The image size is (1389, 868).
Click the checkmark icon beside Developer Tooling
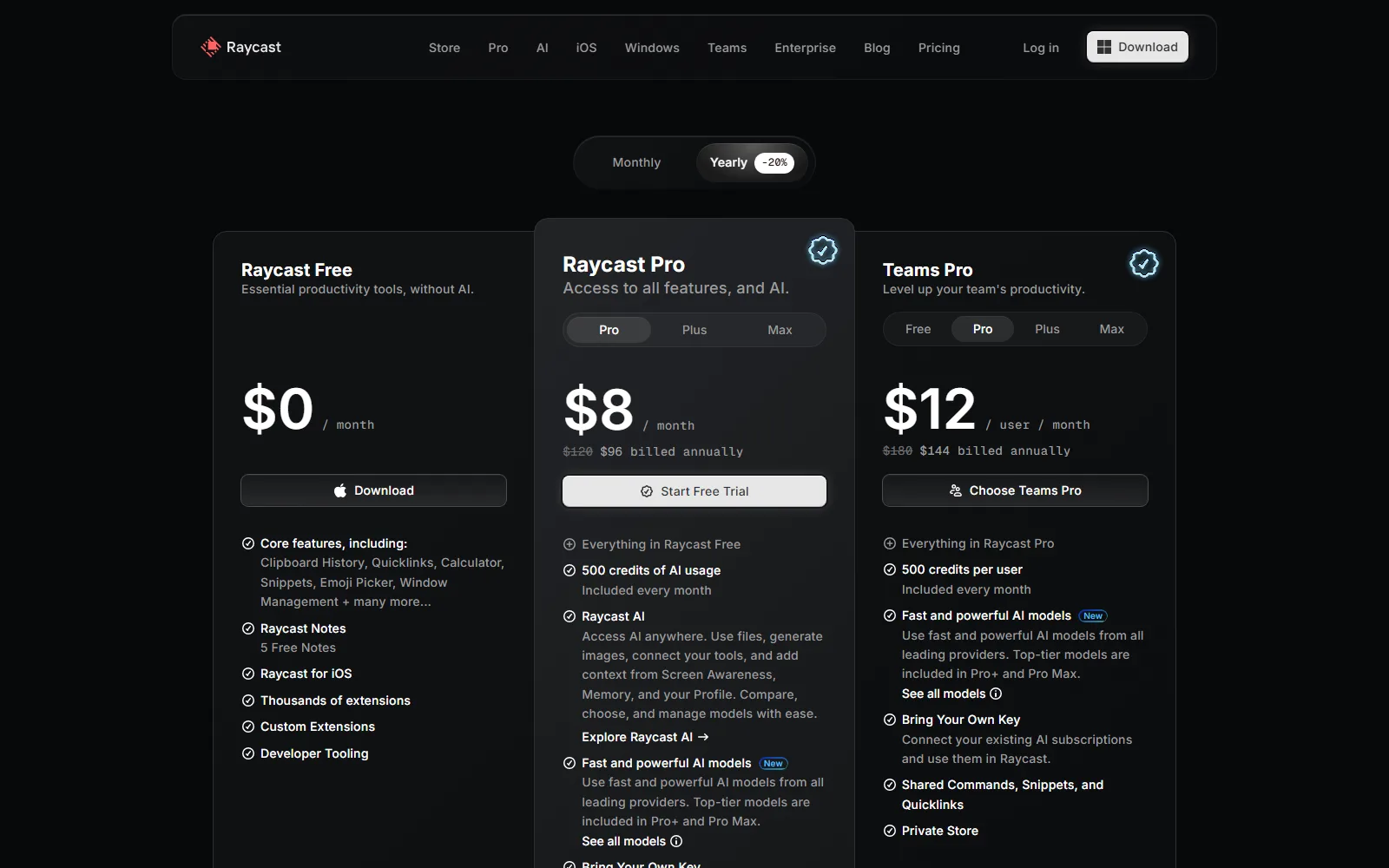[248, 753]
